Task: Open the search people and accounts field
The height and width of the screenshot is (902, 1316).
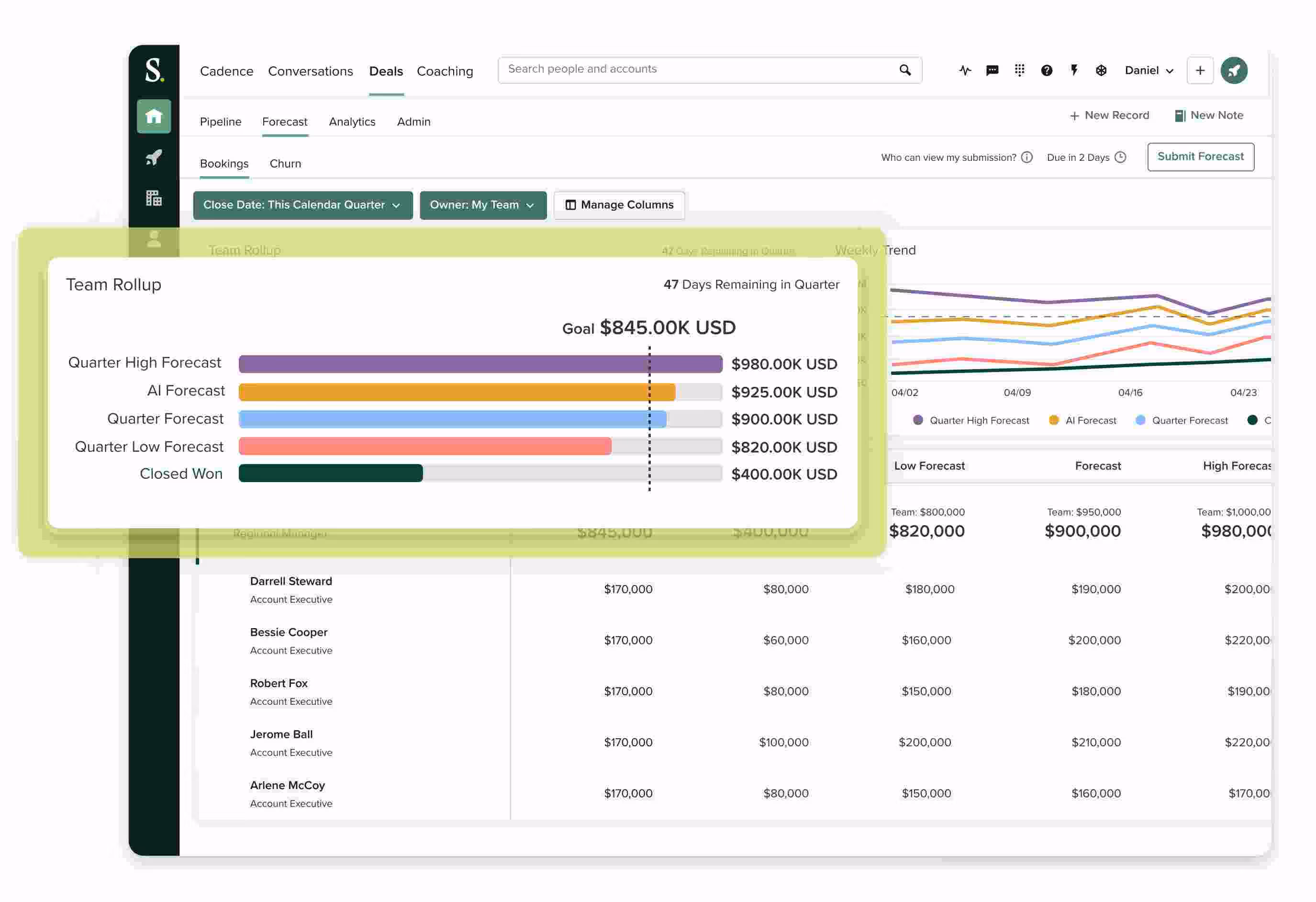Action: click(708, 69)
